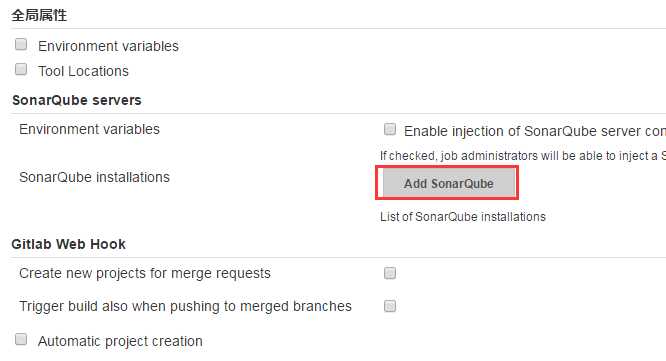The width and height of the screenshot is (666, 361).
Task: Click the Tool Locations label text
Action: pos(83,71)
